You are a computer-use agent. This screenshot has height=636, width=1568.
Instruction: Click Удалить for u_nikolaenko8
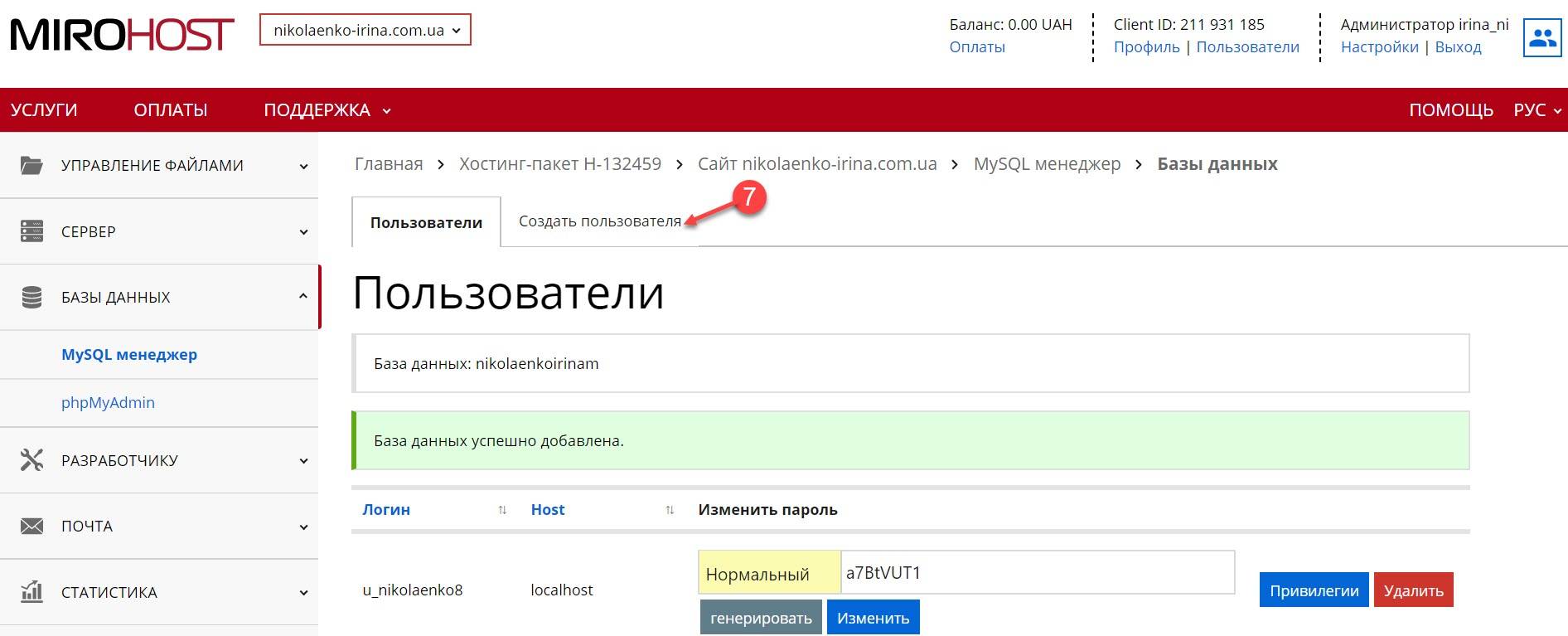1413,590
